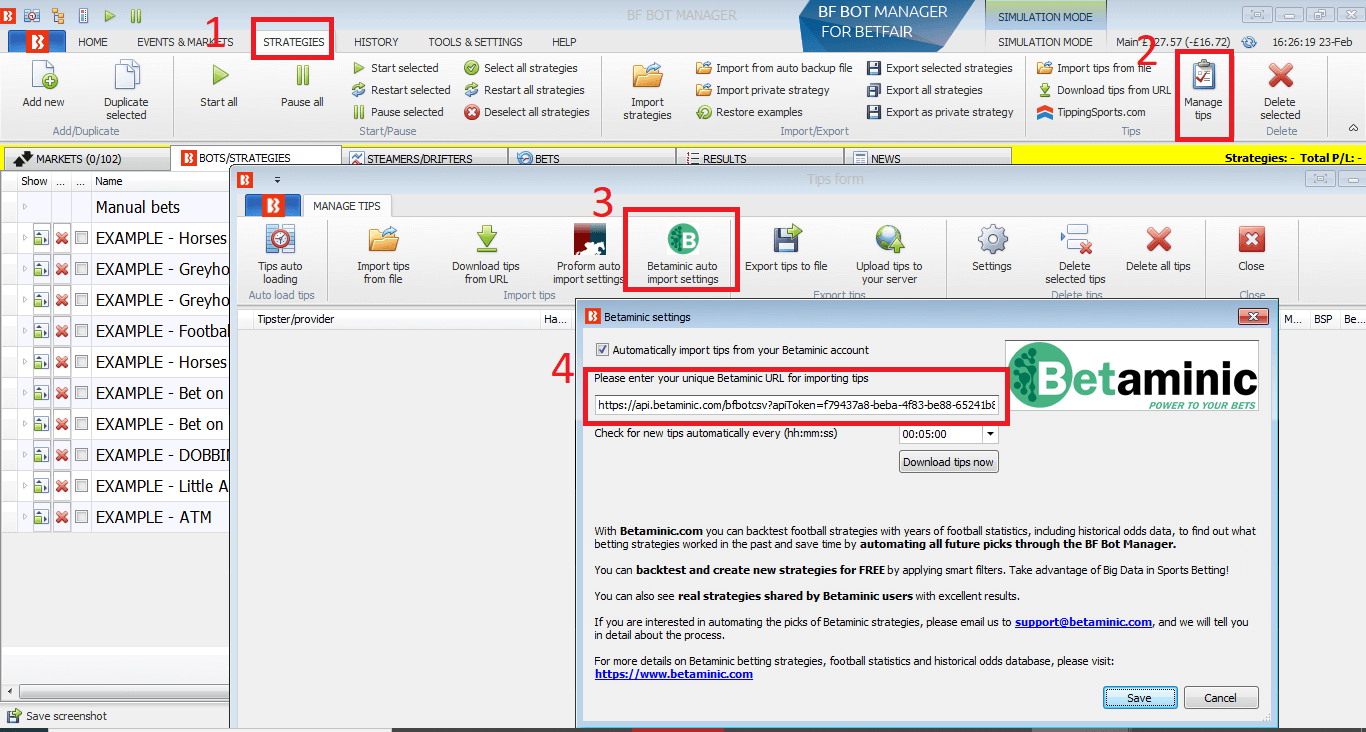Switch to the STEAMERS/DRIFTERS tab

point(424,158)
